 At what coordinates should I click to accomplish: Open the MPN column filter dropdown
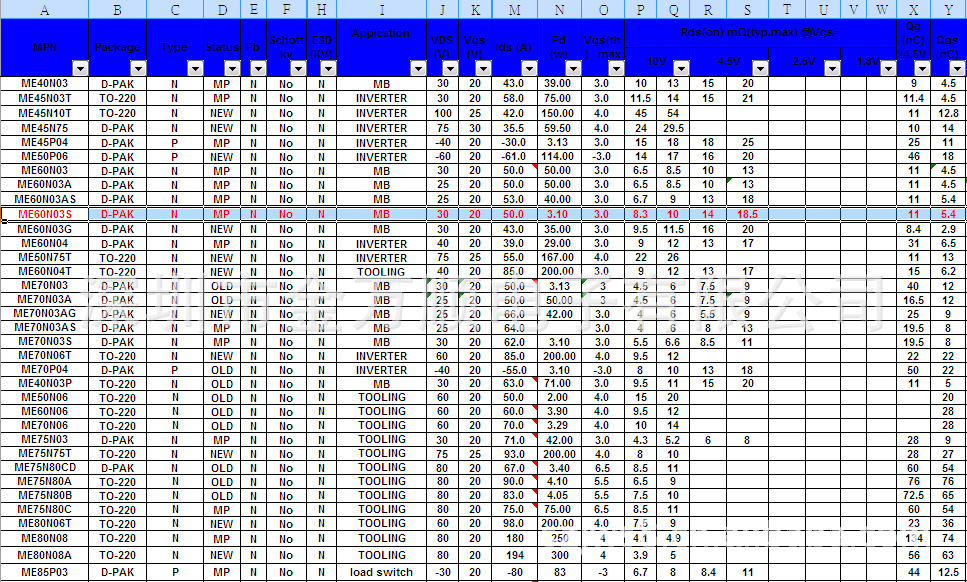click(x=80, y=68)
